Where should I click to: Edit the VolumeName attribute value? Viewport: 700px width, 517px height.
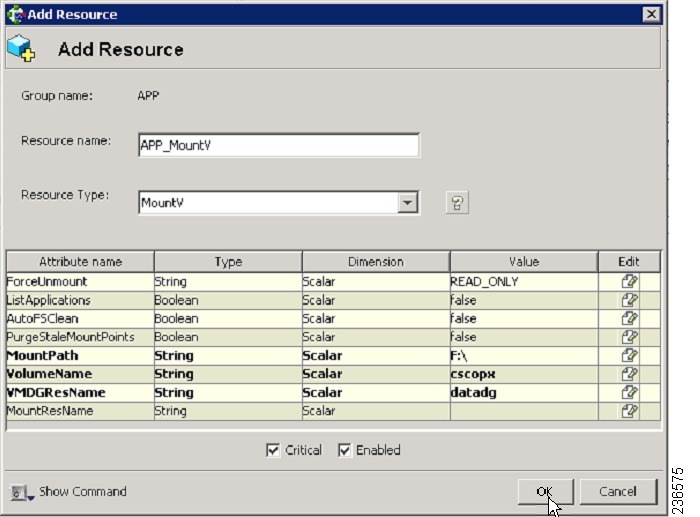coord(629,374)
